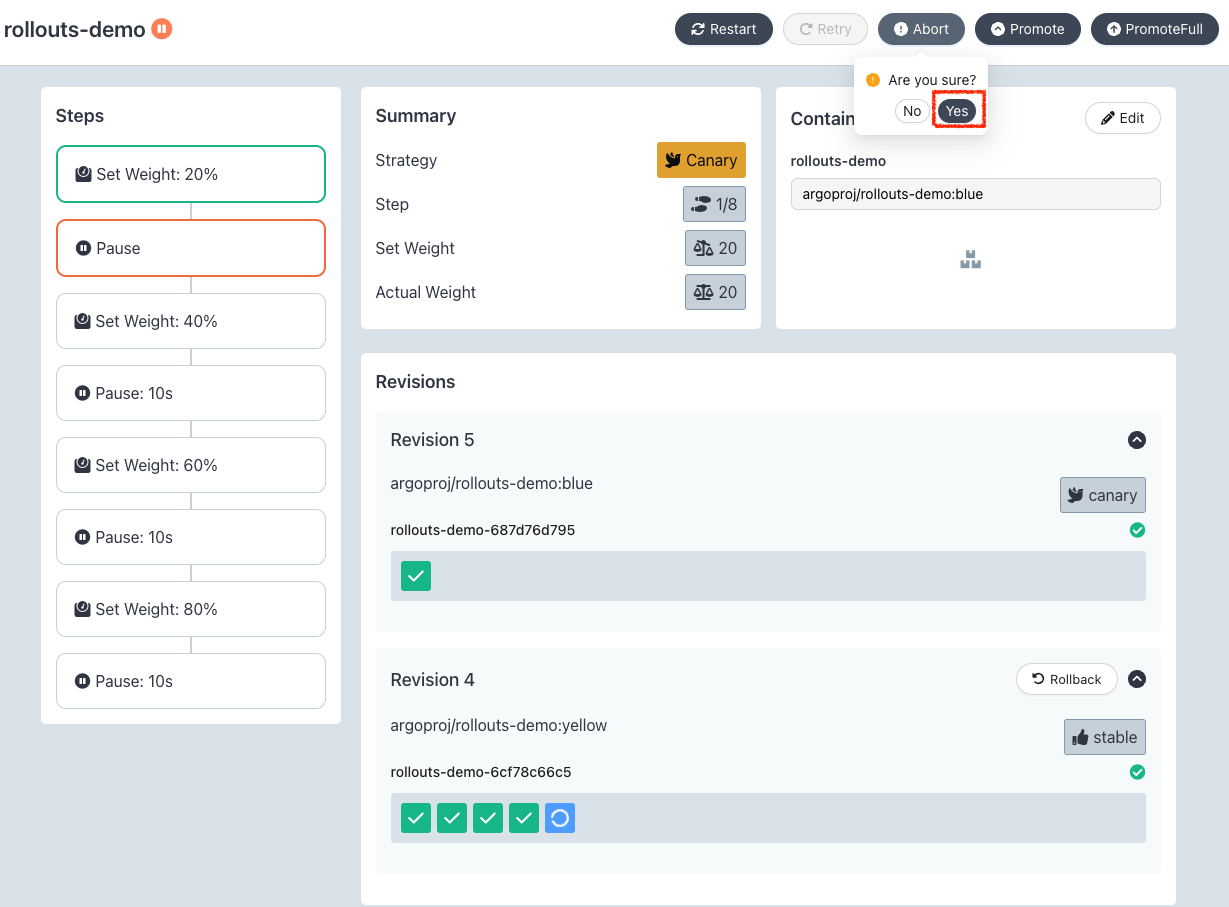The width and height of the screenshot is (1229, 907).
Task: Click the Canary strategy badge
Action: click(x=701, y=160)
